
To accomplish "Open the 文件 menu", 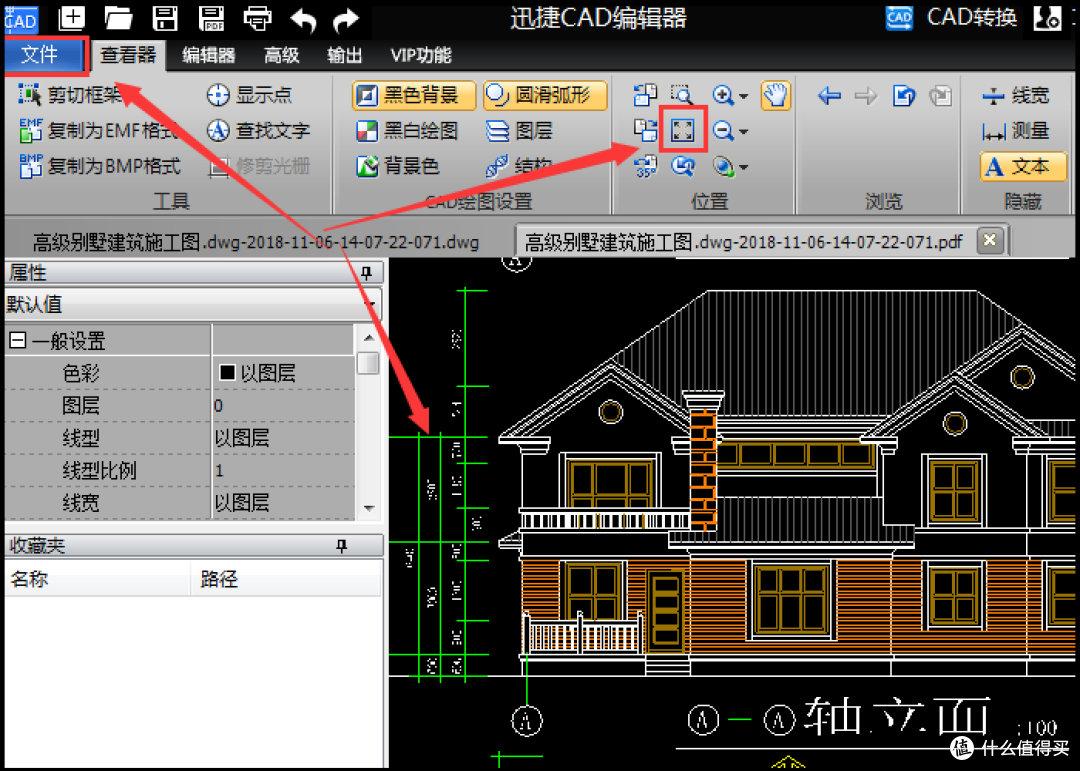I will pyautogui.click(x=45, y=54).
